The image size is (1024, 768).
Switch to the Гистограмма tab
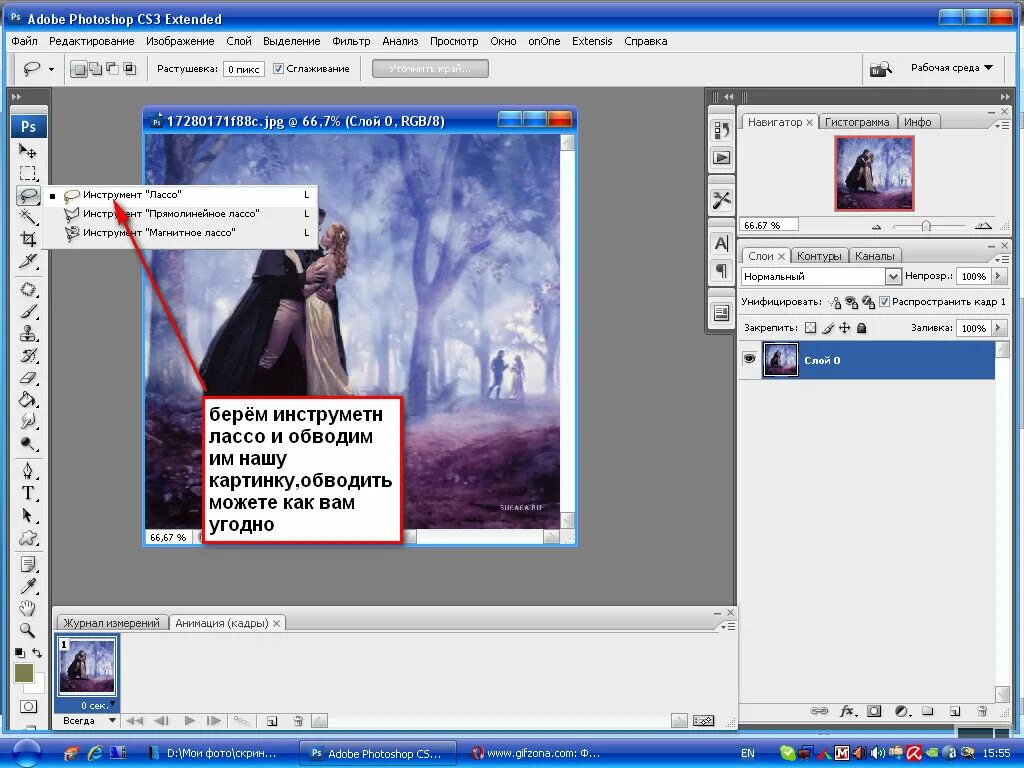pyautogui.click(x=857, y=122)
